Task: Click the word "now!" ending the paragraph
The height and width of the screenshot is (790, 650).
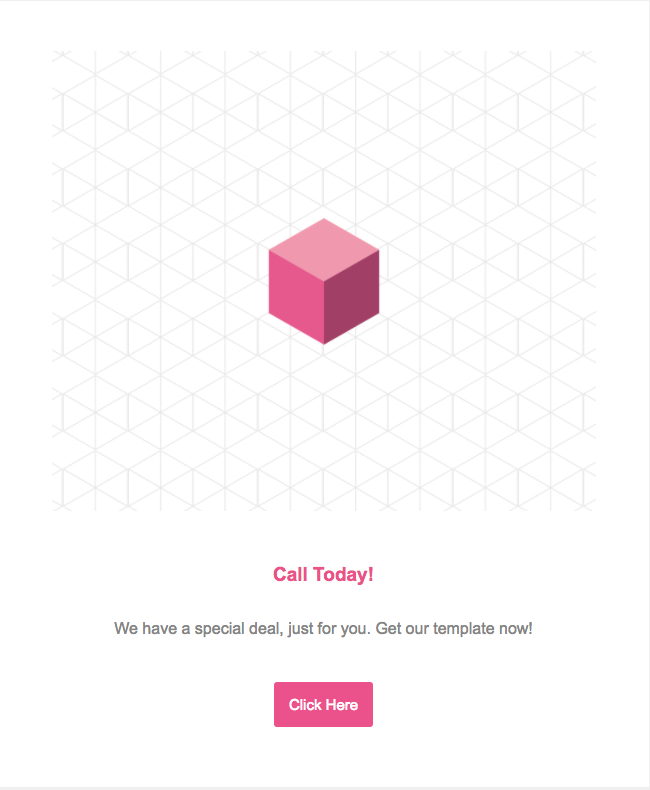Action: click(x=516, y=630)
